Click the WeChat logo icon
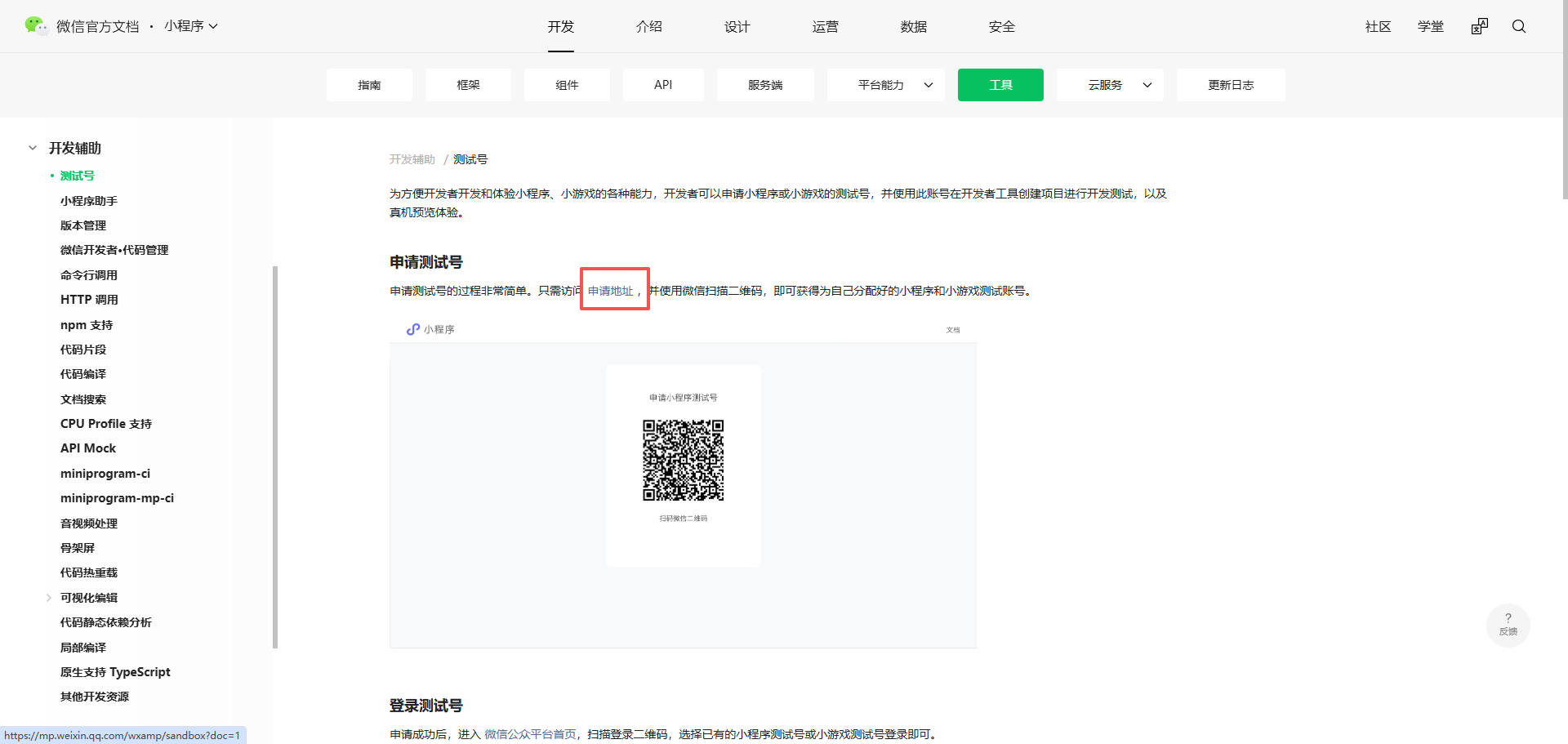The width and height of the screenshot is (1568, 744). coord(36,26)
